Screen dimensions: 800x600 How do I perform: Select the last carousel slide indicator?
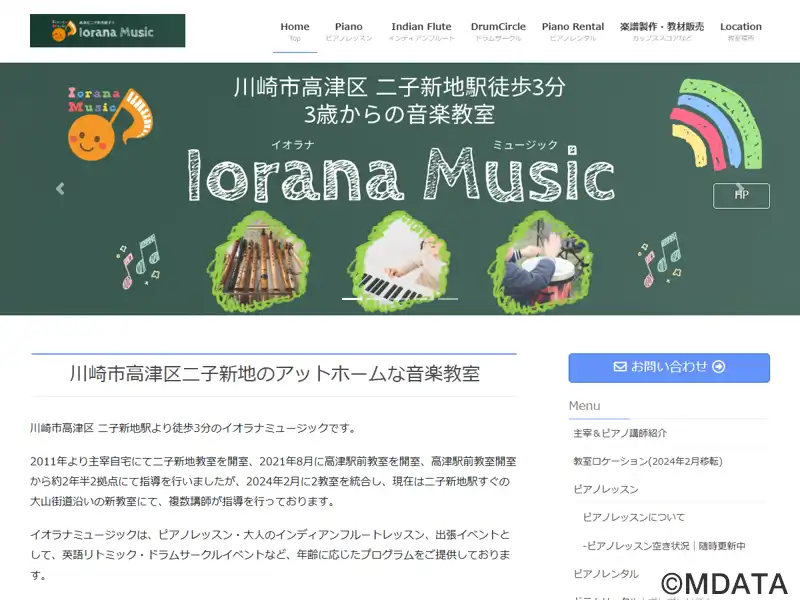coord(448,298)
